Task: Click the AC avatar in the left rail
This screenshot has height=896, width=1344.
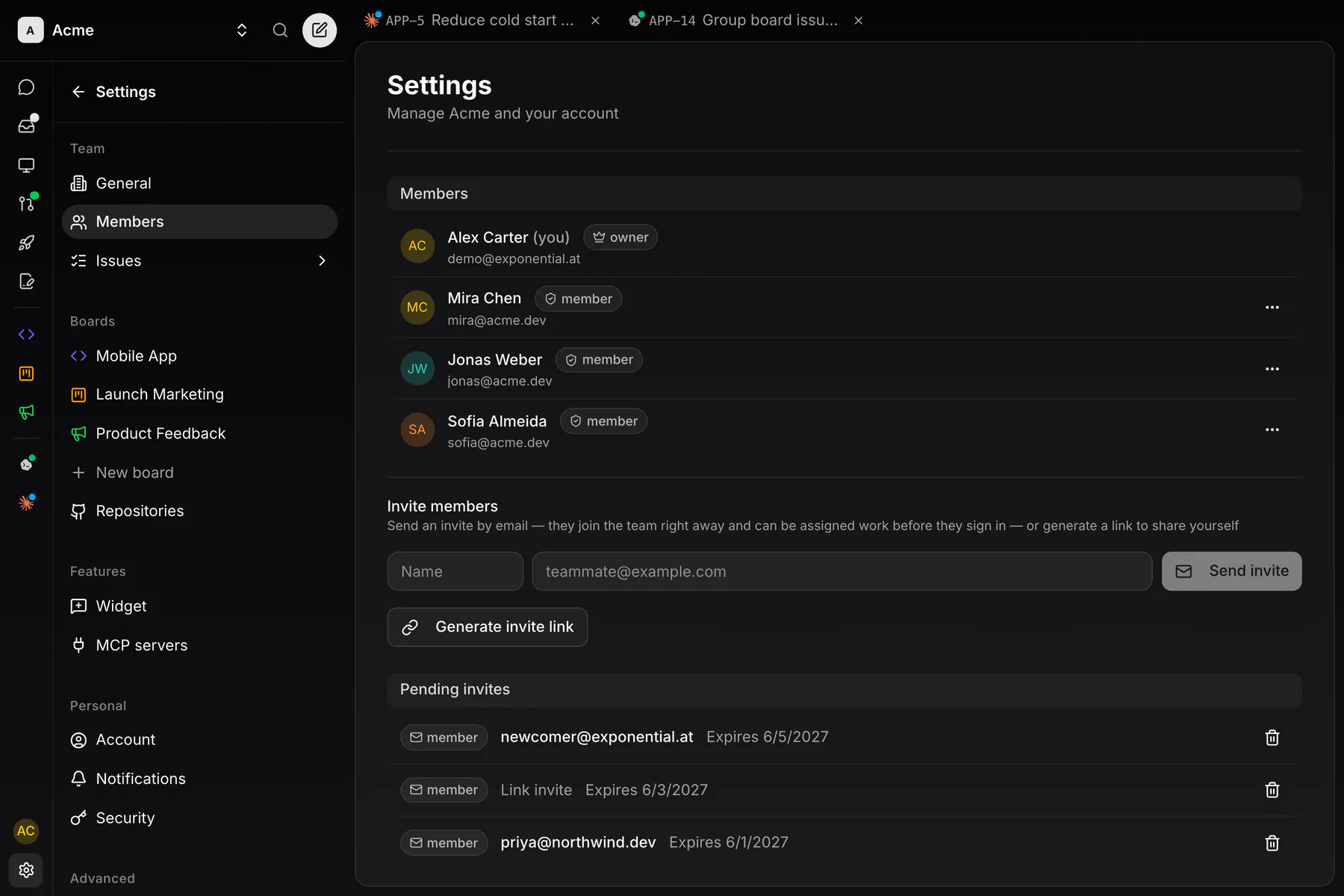Action: pos(26,831)
